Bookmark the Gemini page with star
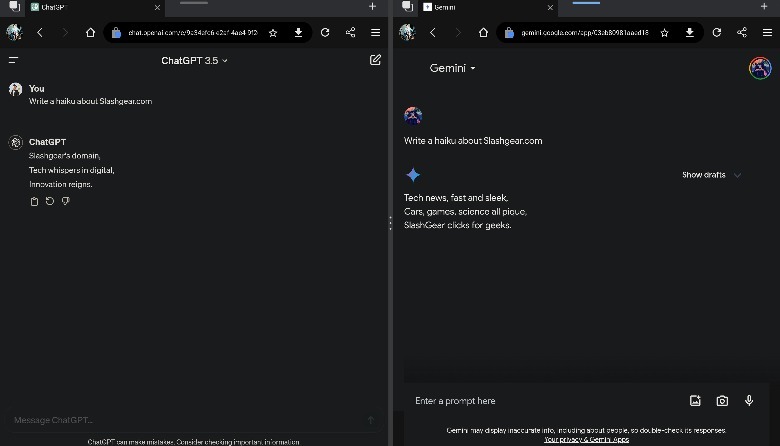Screen dimensions: 780x446 (665, 32)
